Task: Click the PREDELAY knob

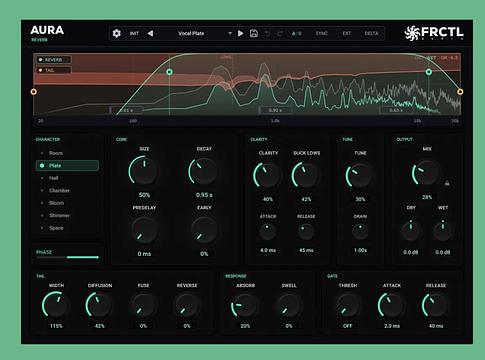Action: click(144, 230)
